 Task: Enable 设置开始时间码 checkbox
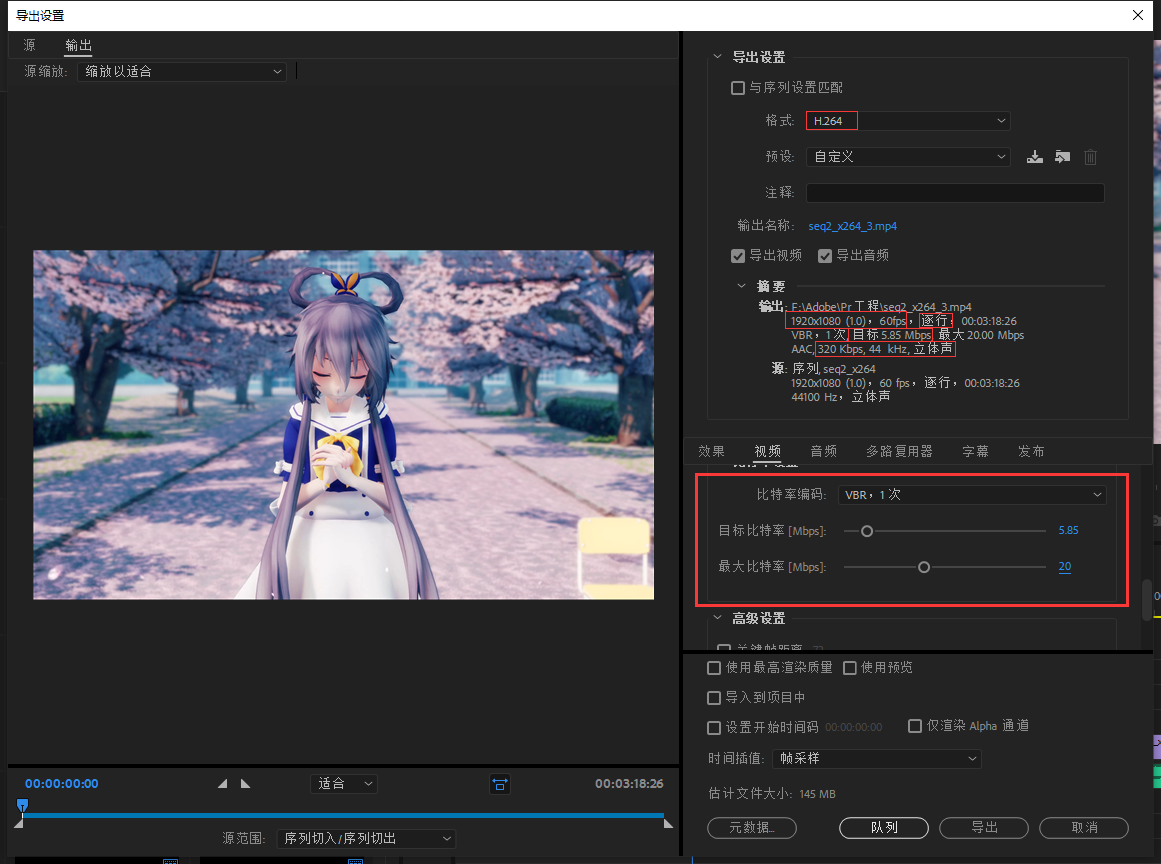(x=714, y=728)
